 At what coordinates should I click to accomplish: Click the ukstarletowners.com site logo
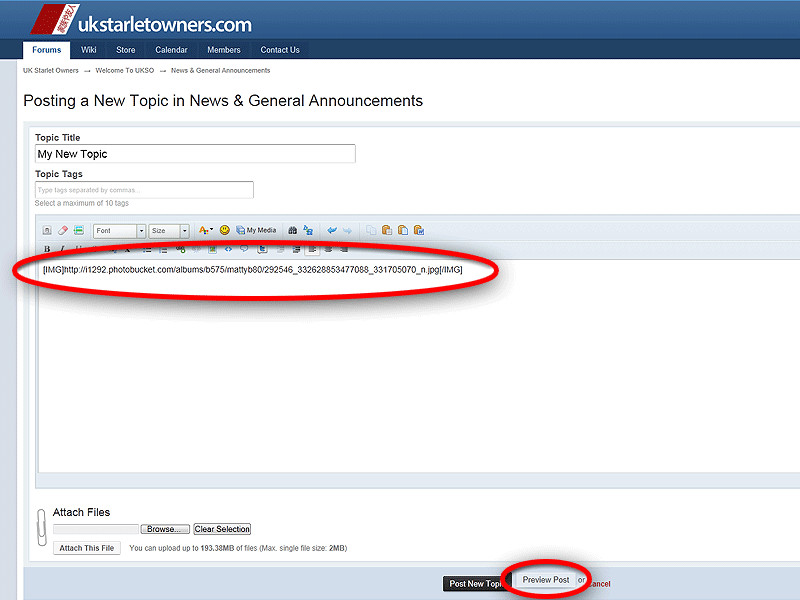pos(141,20)
